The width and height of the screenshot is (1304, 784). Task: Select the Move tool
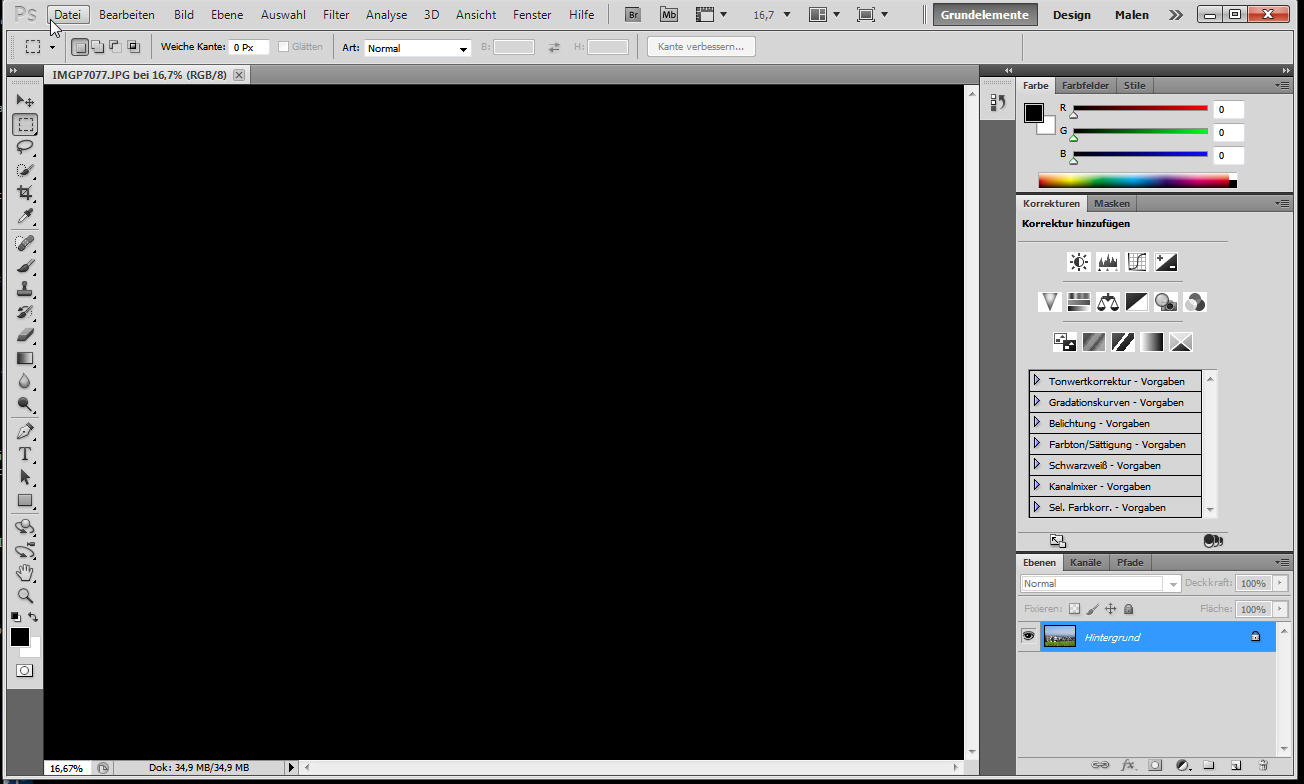pyautogui.click(x=25, y=101)
